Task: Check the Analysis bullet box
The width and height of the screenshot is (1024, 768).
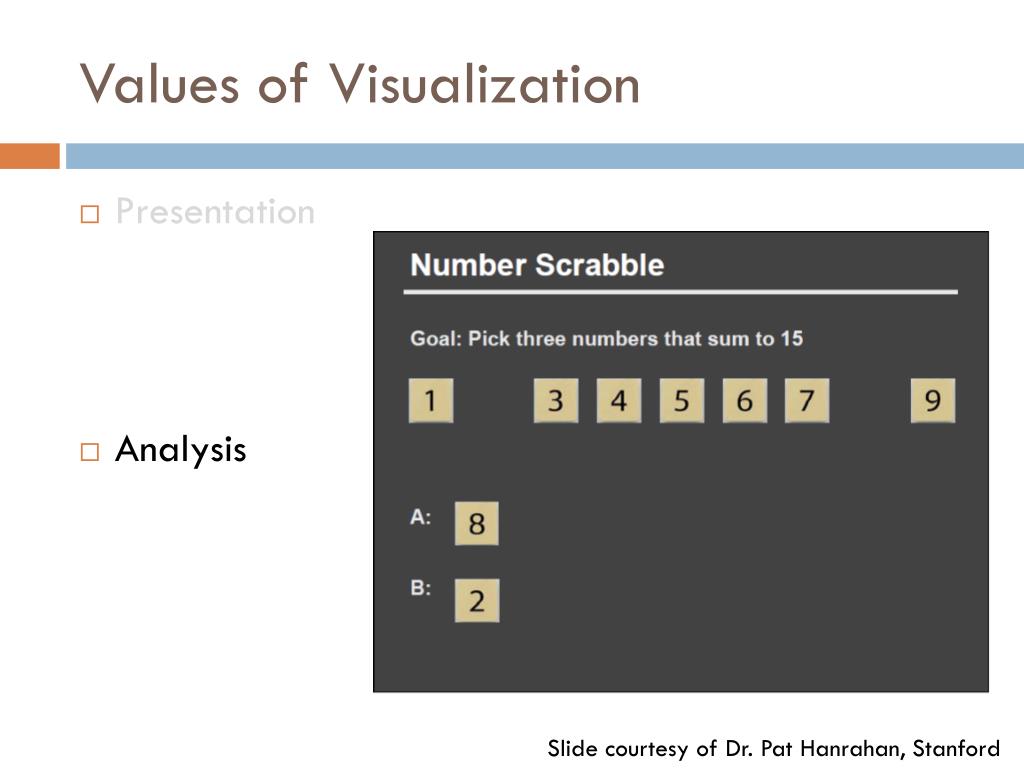Action: pyautogui.click(x=90, y=452)
